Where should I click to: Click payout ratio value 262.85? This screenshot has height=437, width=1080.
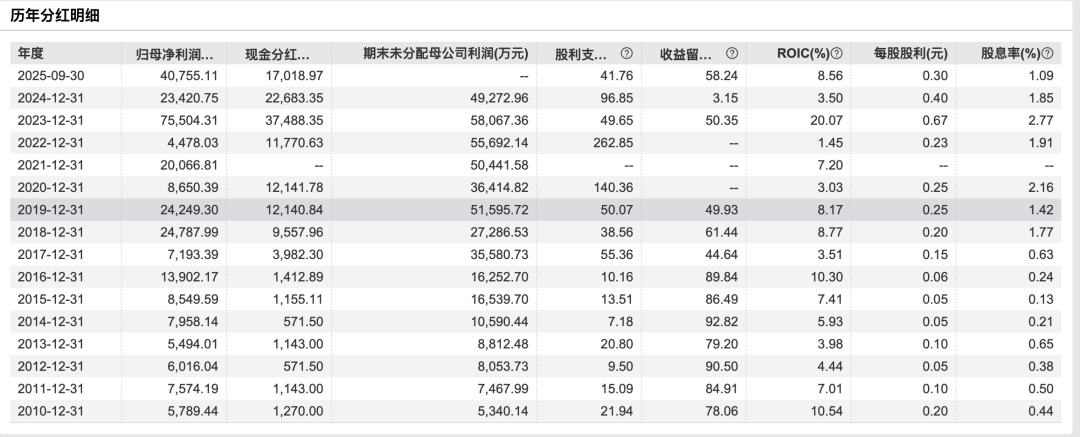[x=592, y=142]
